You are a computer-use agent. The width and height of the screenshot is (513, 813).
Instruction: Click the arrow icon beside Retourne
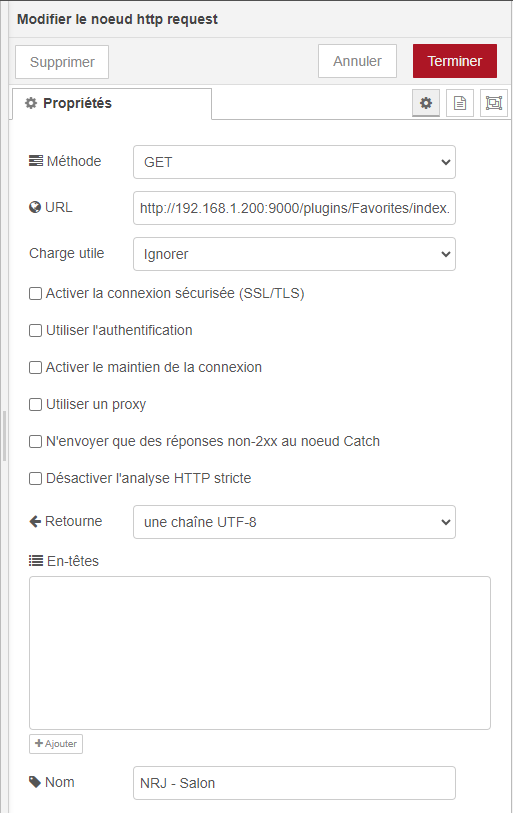[x=35, y=521]
